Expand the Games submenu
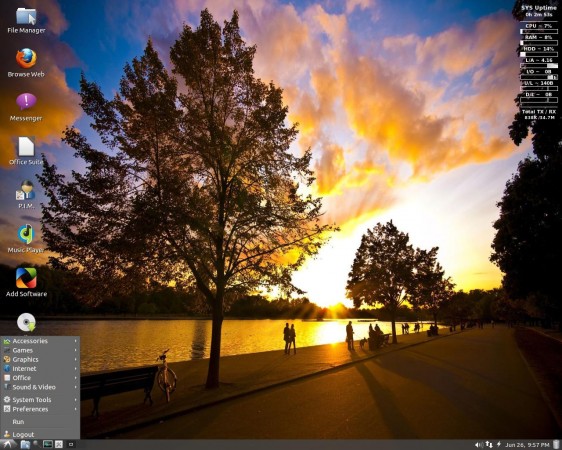This screenshot has width=562, height=450. pos(40,350)
